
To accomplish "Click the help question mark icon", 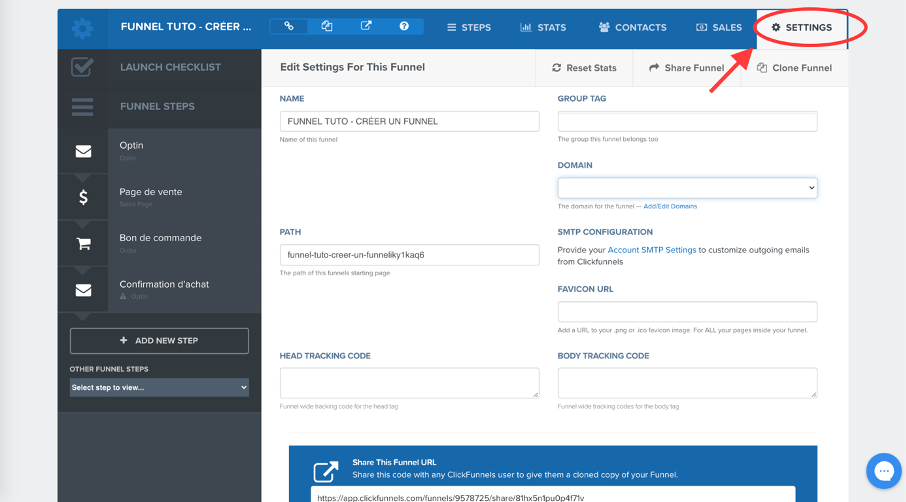I will 404,26.
